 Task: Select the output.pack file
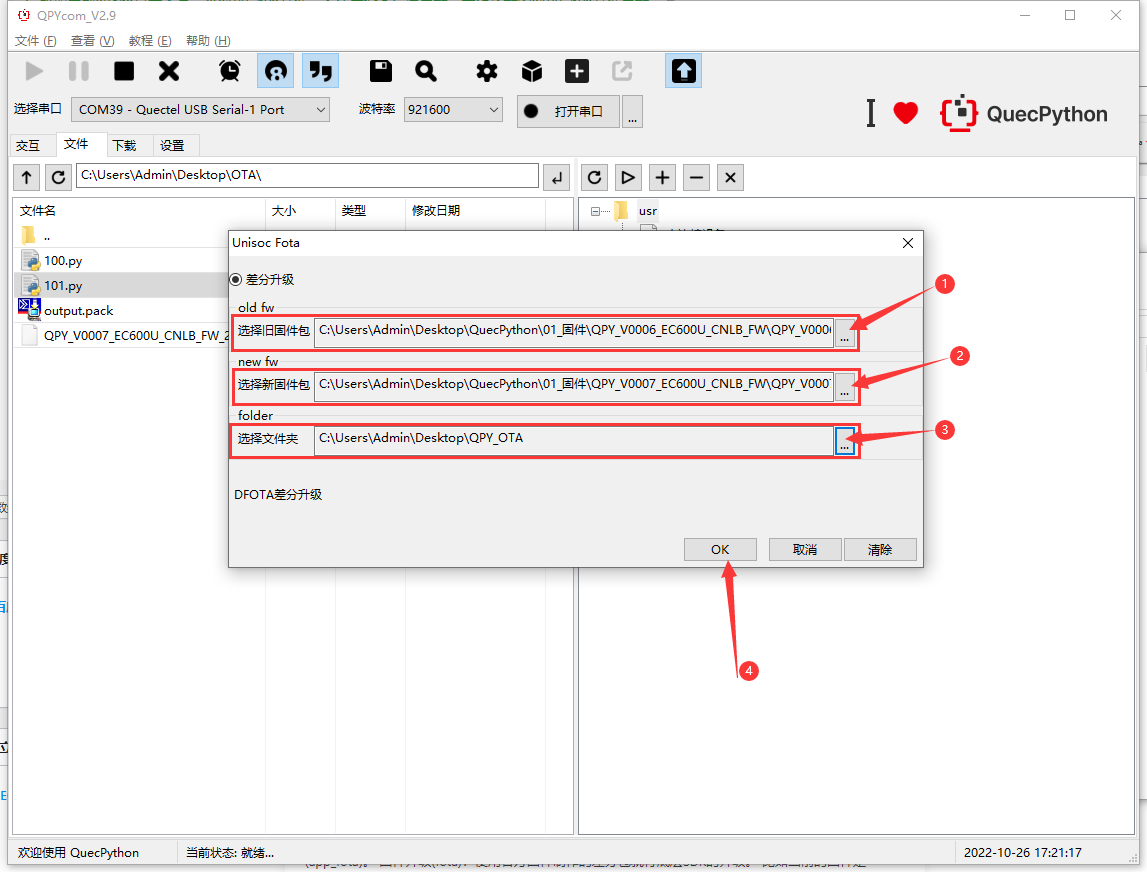coord(78,311)
